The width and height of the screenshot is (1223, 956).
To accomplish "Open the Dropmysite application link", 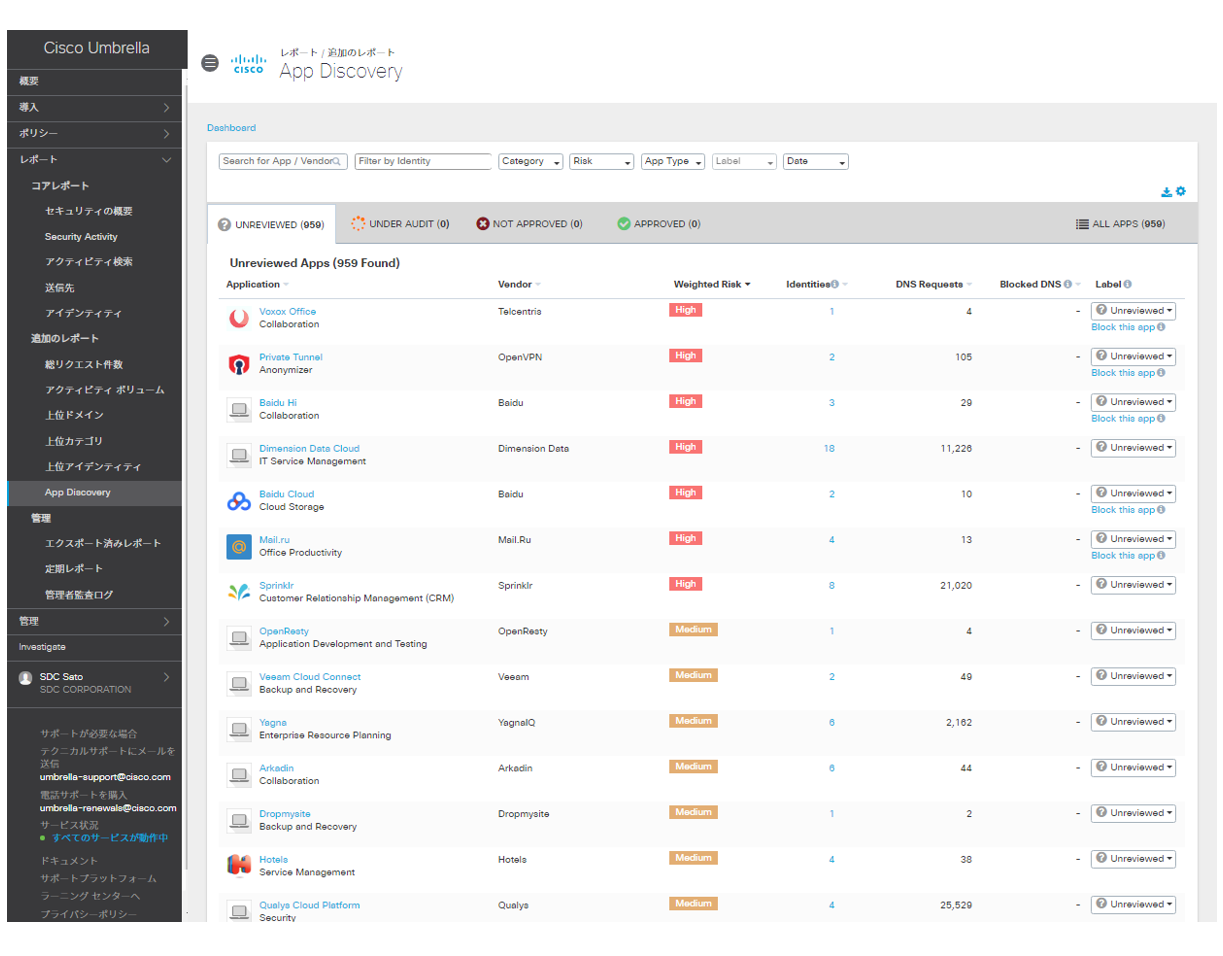I will point(285,814).
